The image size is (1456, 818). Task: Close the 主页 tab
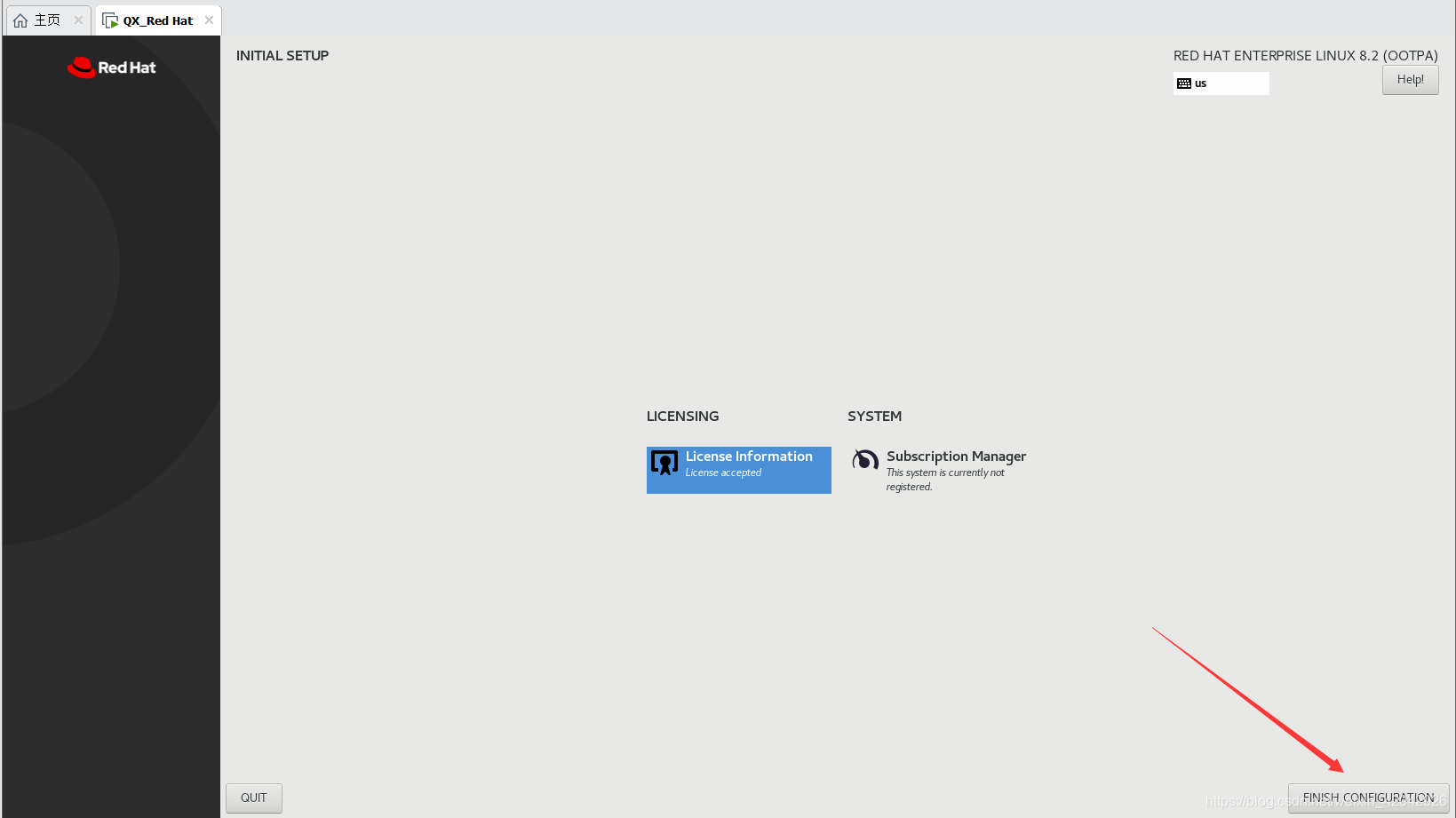coord(78,20)
